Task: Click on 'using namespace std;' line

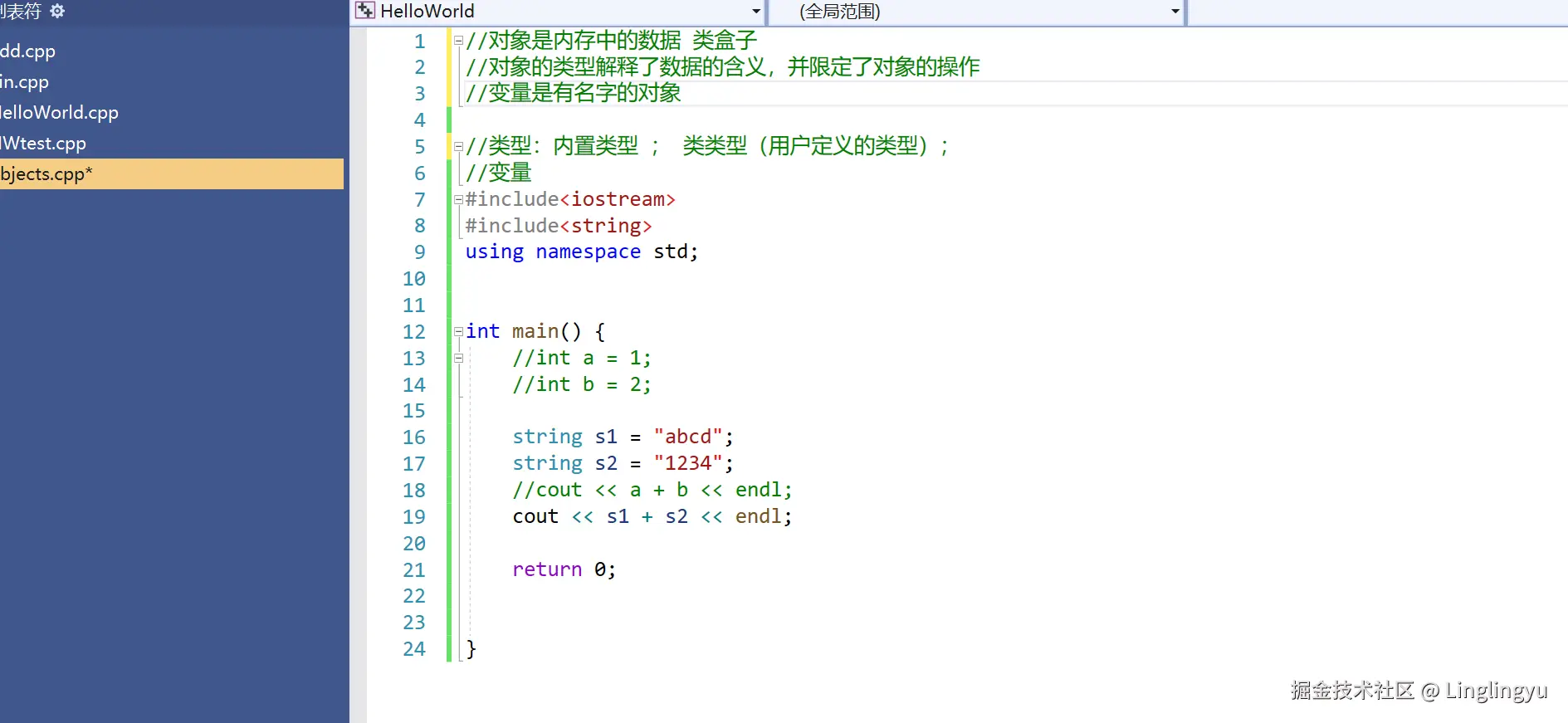Action: tap(582, 252)
